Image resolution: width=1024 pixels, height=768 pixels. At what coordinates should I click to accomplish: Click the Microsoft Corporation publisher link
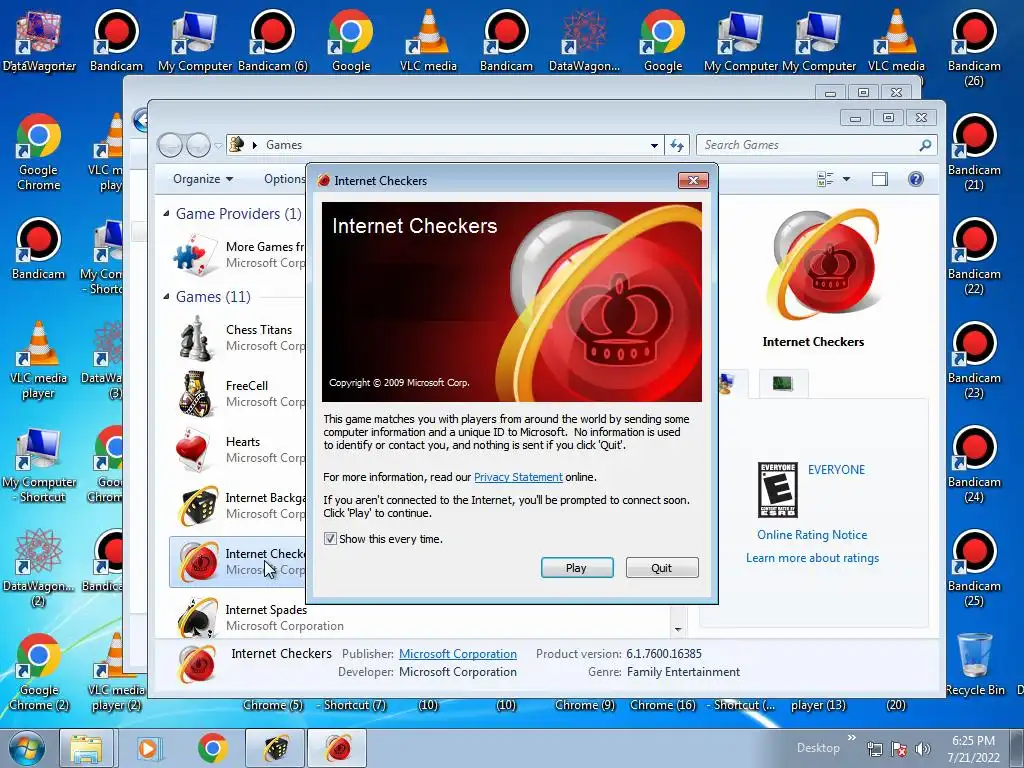458,654
